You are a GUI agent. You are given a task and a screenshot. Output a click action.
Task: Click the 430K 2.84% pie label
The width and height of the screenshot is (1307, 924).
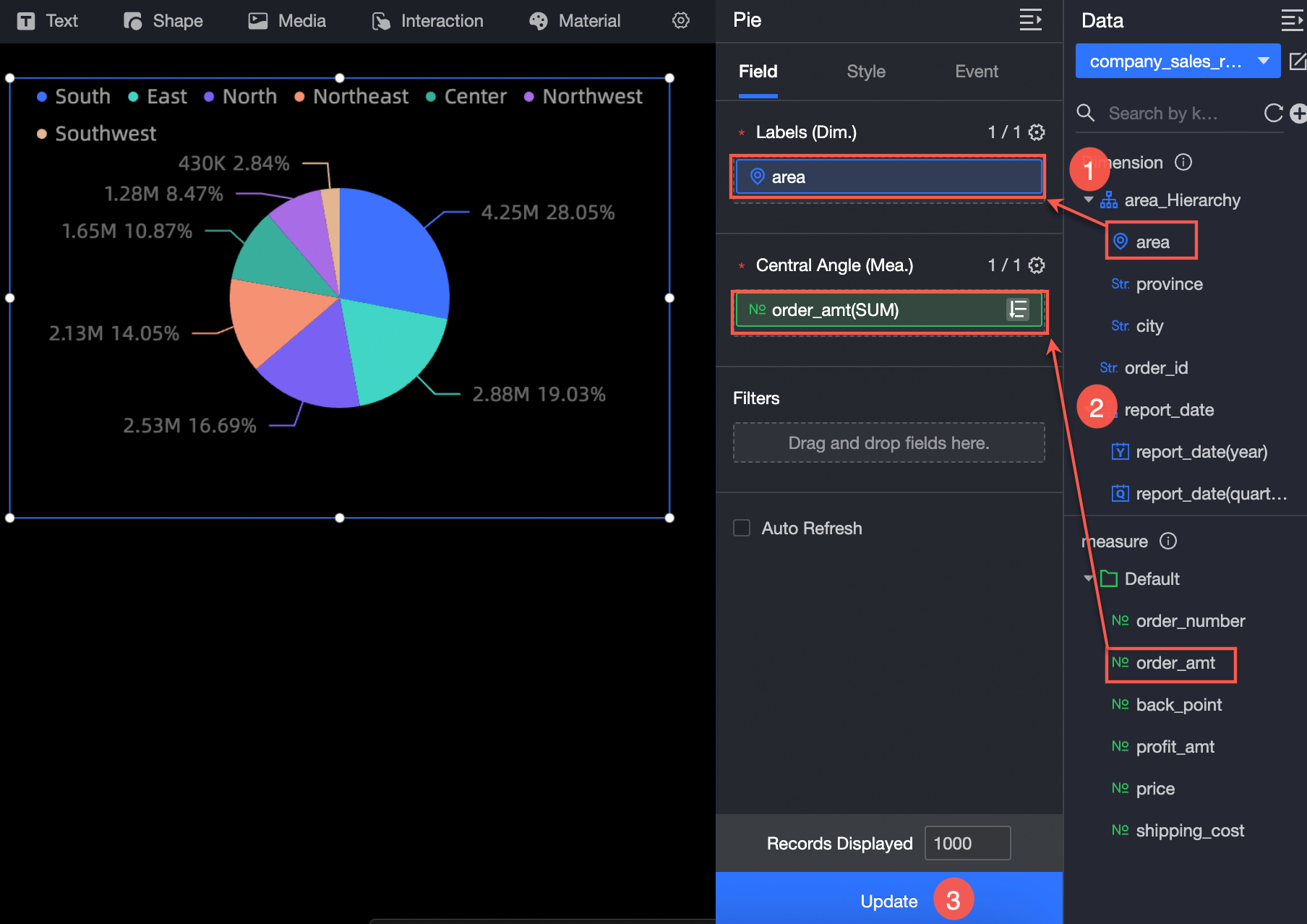[x=233, y=163]
